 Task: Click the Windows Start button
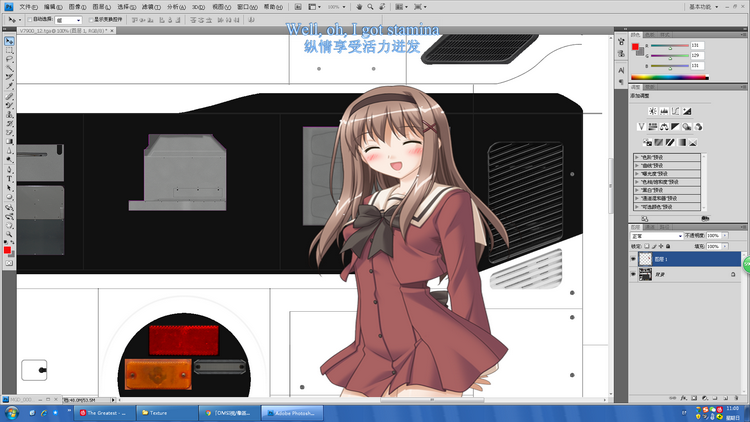[x=11, y=413]
